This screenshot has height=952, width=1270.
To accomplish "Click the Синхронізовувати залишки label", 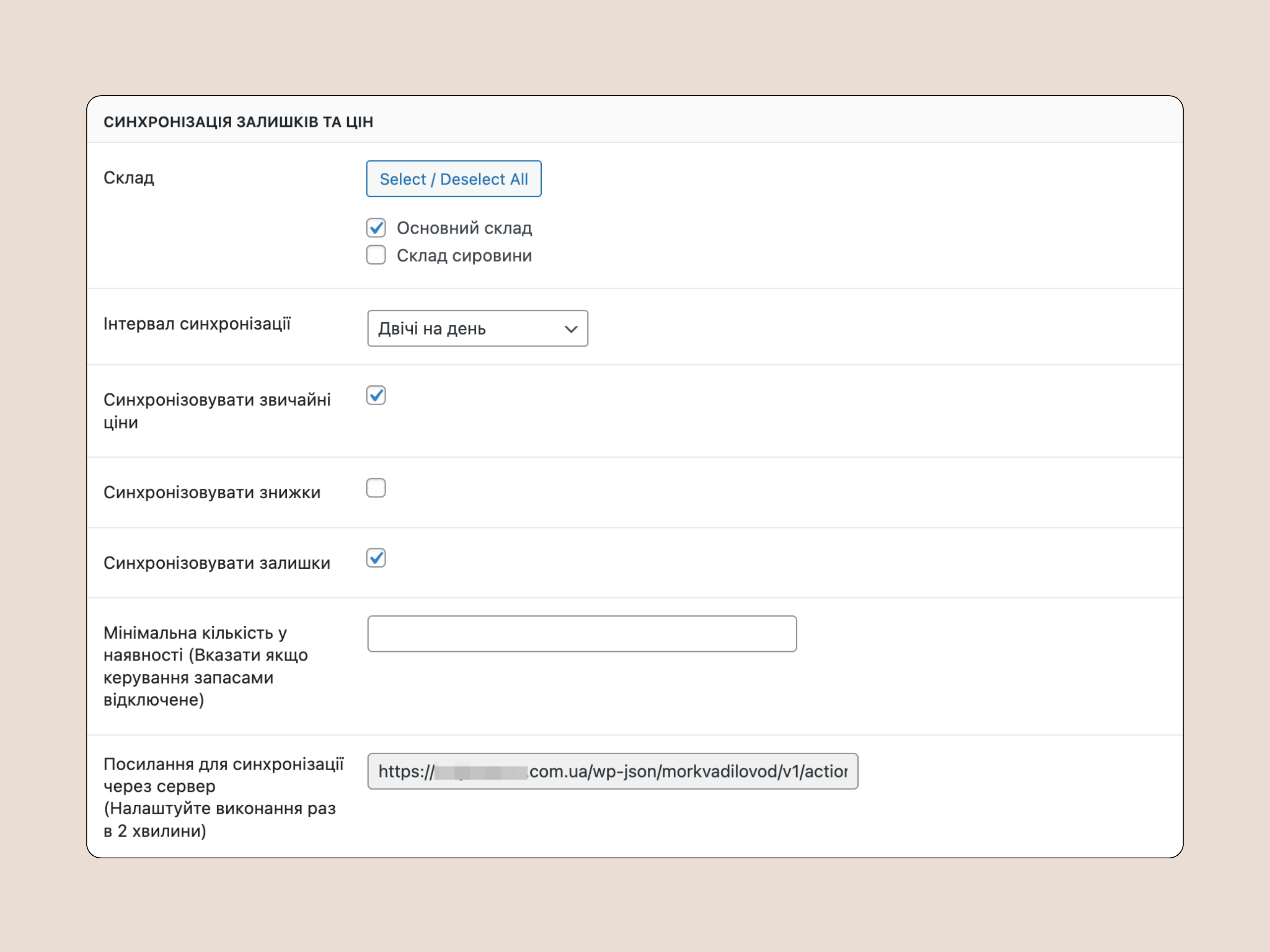I will (216, 563).
